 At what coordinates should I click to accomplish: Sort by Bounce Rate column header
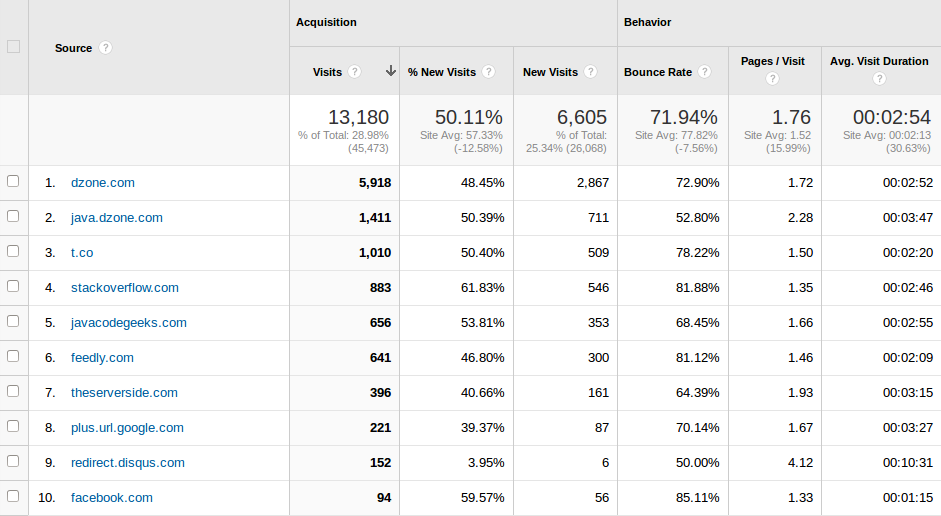[658, 72]
